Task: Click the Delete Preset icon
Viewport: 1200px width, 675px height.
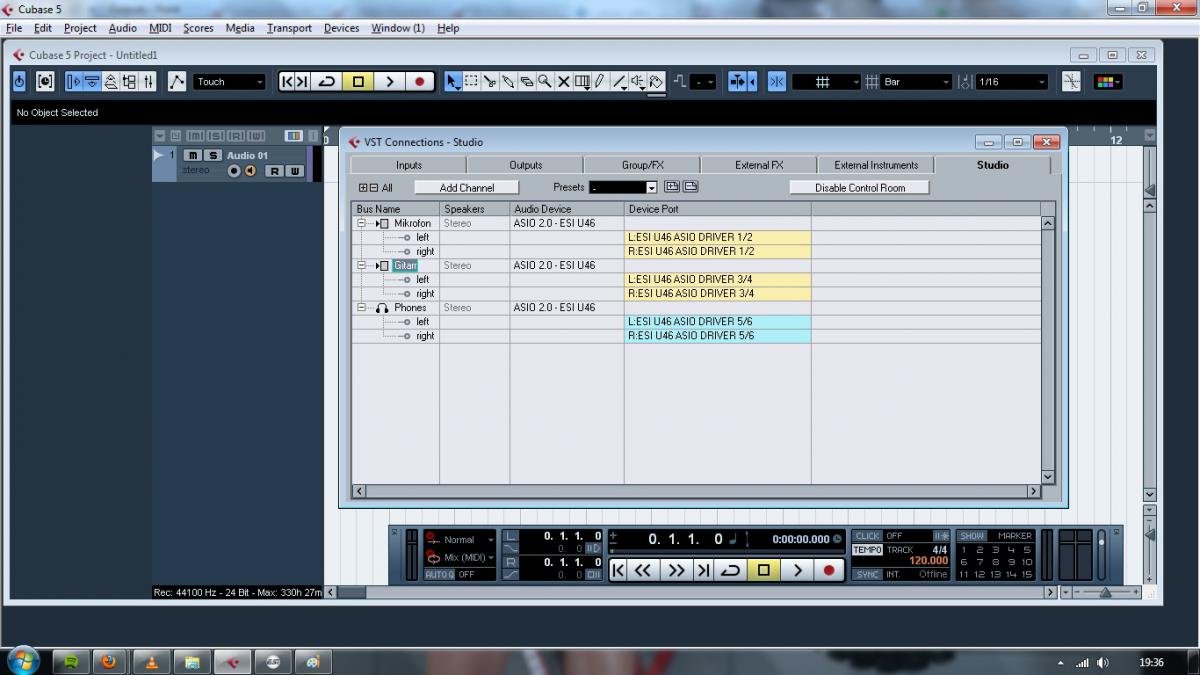Action: 690,187
